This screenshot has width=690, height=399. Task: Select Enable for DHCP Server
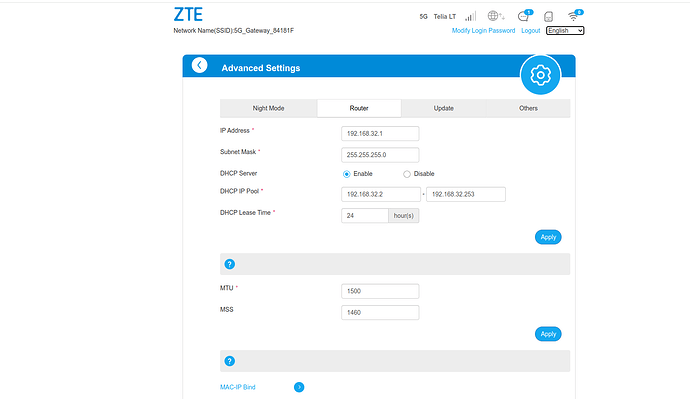[346, 174]
